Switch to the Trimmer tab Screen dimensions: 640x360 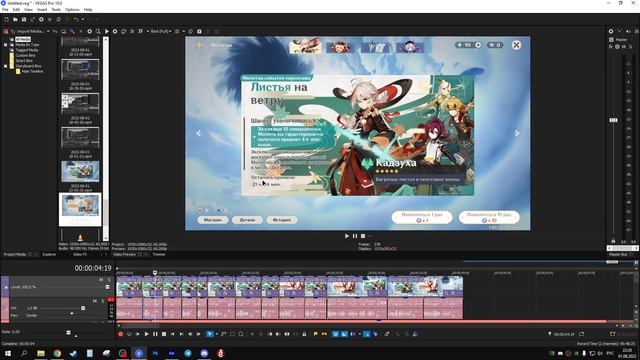pyautogui.click(x=159, y=254)
